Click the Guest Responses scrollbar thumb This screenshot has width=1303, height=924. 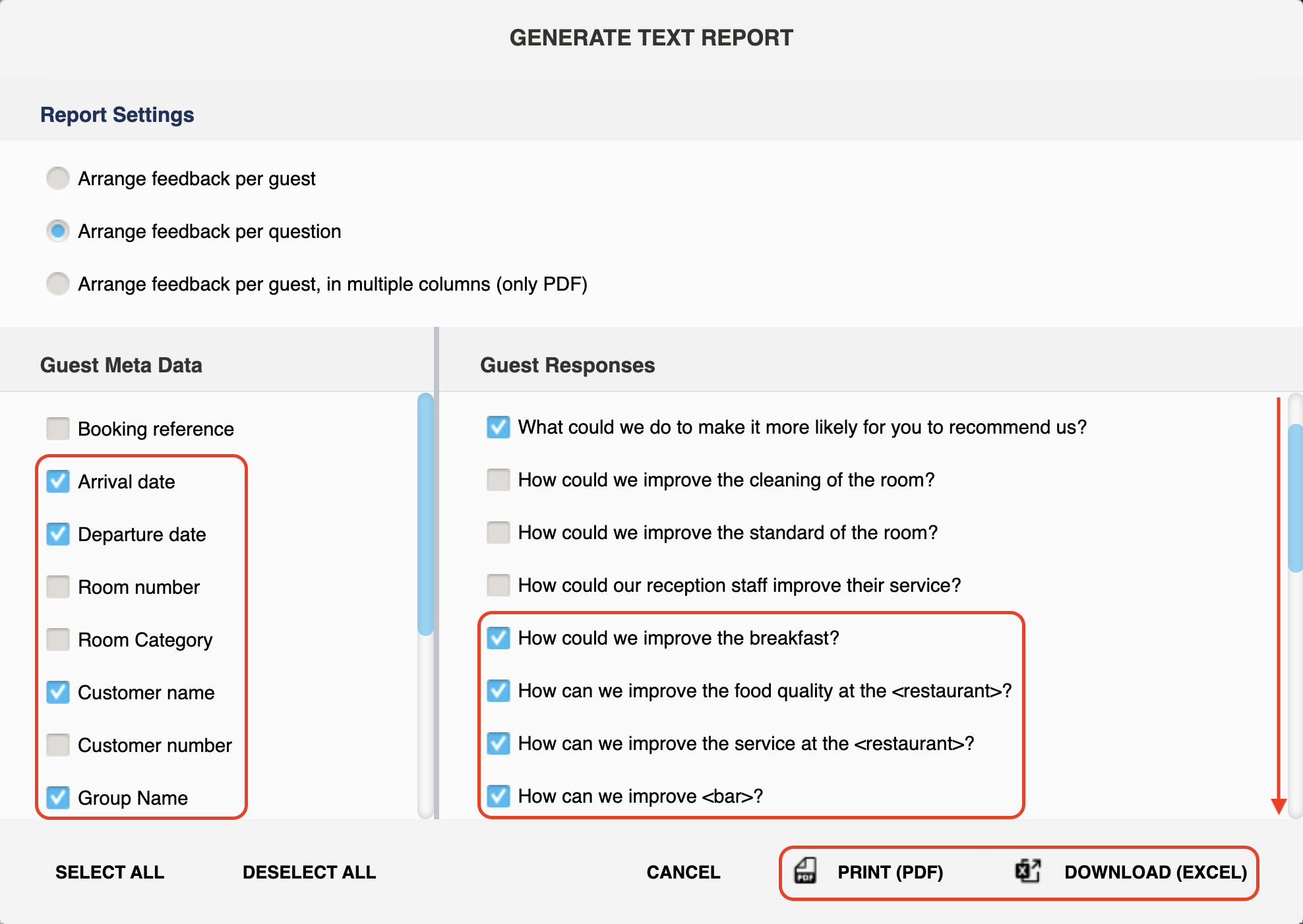click(1295, 498)
